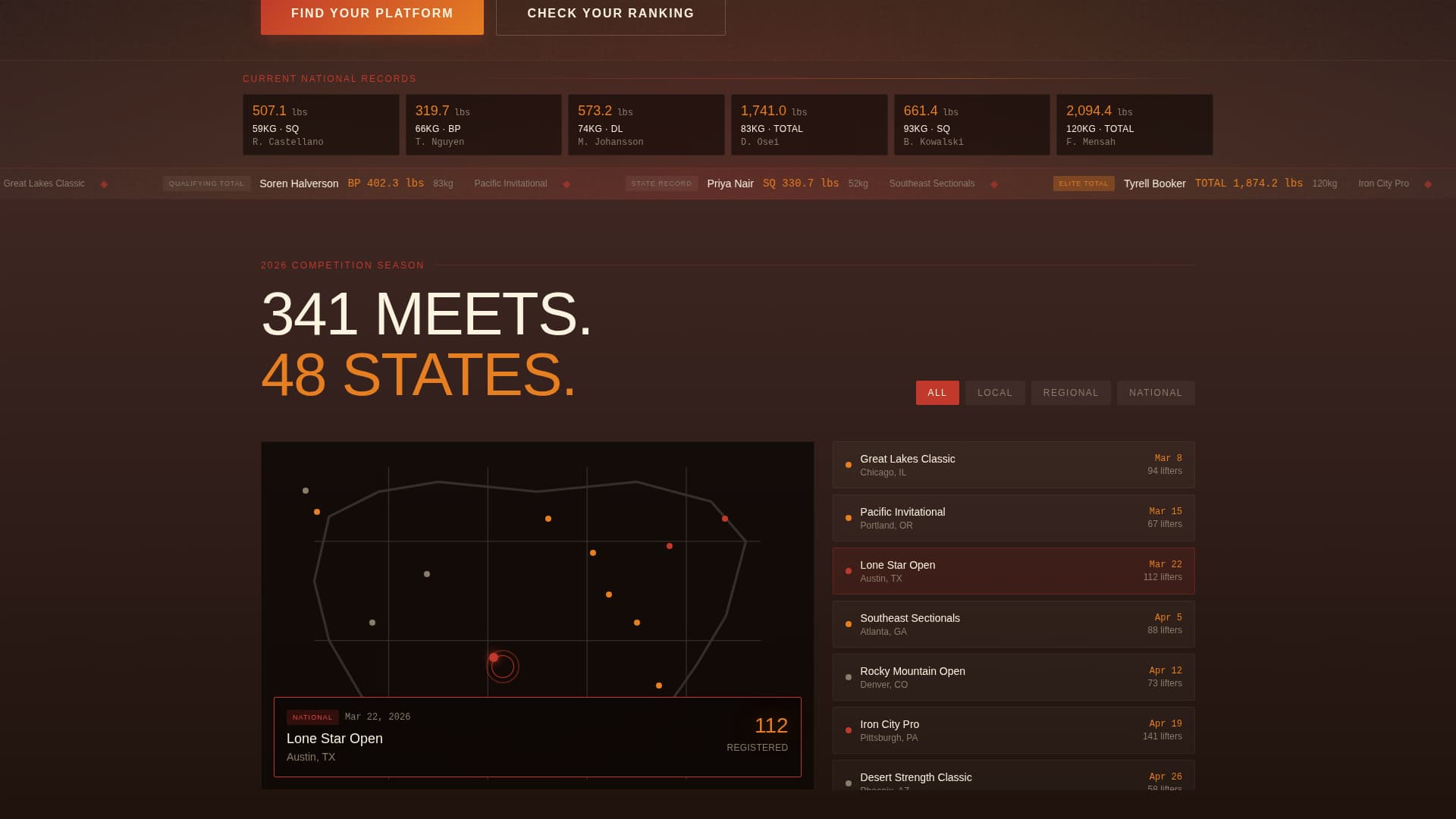This screenshot has width=1456, height=819.
Task: Select Pacific Invitational meet row
Action: (1013, 518)
